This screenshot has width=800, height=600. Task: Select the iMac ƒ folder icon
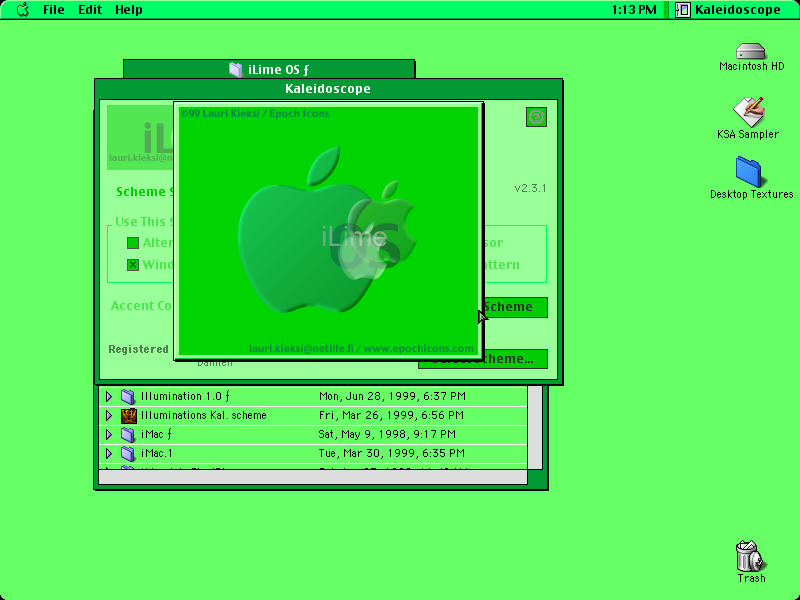[x=128, y=434]
